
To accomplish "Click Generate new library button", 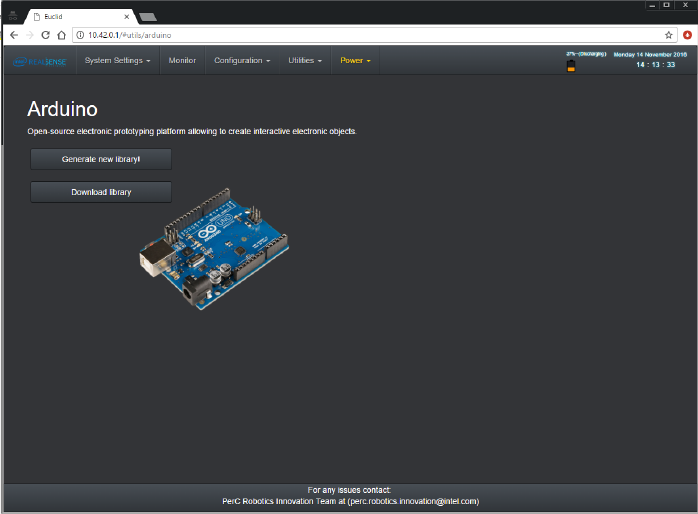I will (x=101, y=159).
